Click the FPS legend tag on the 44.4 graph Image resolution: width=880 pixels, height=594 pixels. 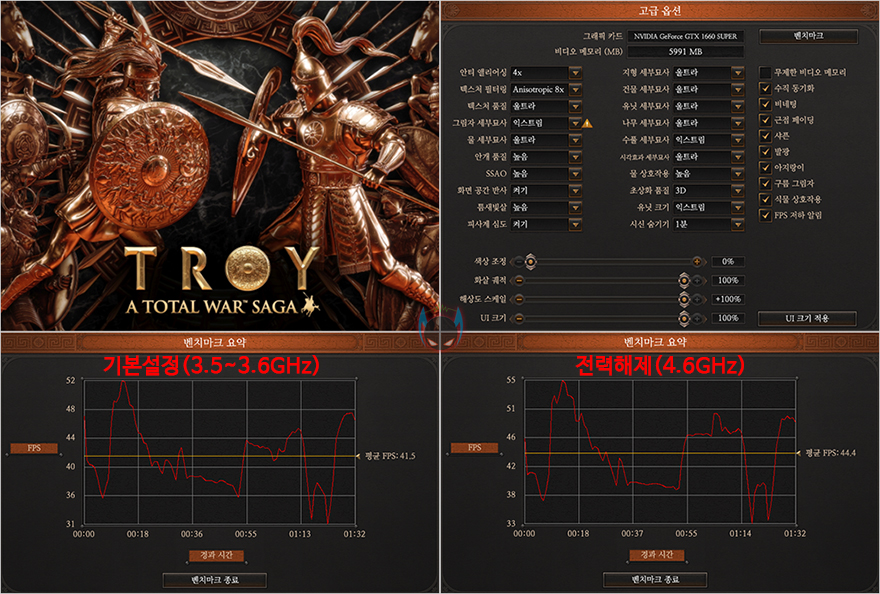pos(474,447)
